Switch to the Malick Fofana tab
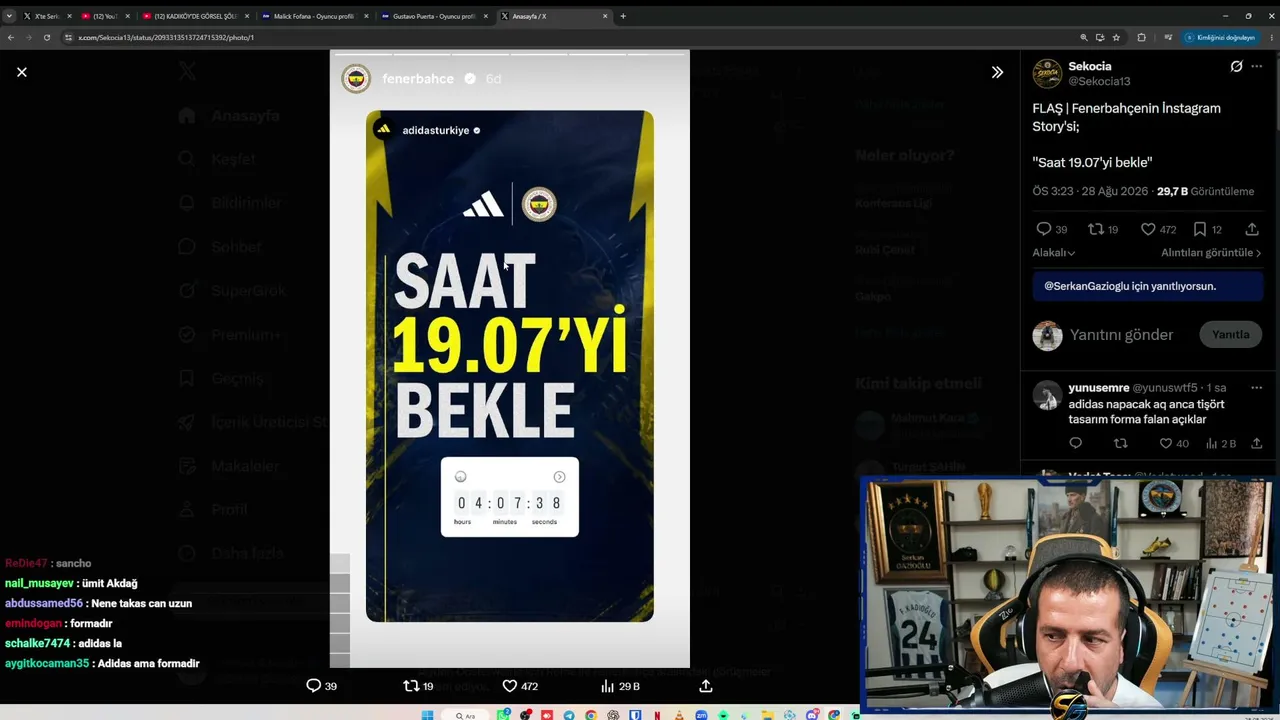Screen dimensions: 1280x720 (314, 16)
